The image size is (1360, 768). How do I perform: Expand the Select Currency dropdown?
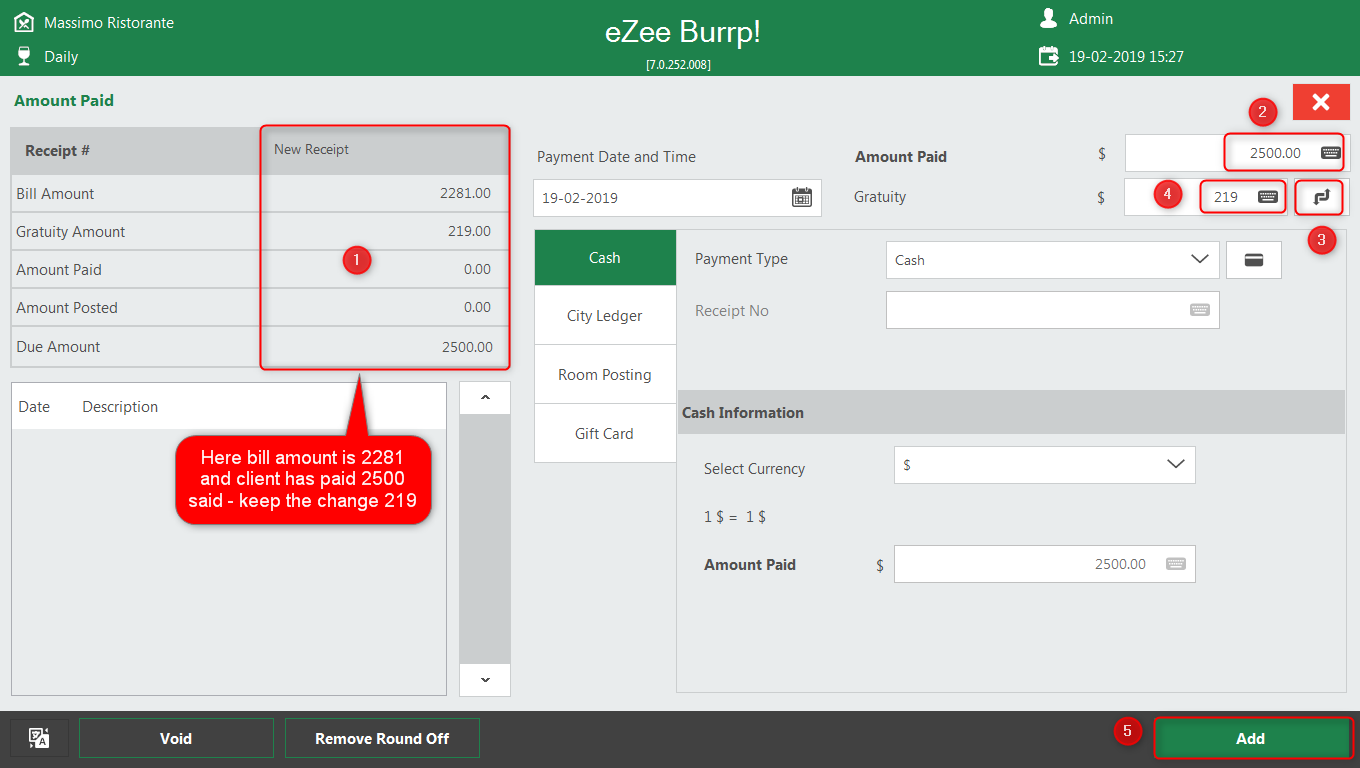click(x=1176, y=464)
